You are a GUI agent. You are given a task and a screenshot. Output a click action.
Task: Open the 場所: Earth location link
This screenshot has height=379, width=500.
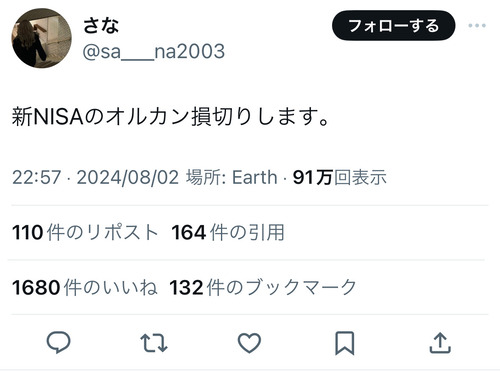[232, 177]
